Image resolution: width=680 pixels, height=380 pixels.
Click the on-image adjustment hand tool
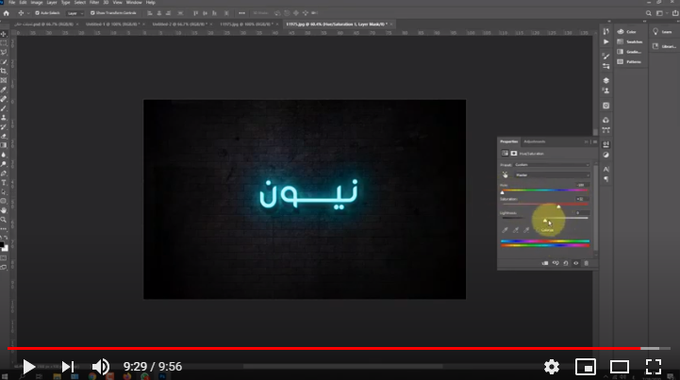(505, 175)
